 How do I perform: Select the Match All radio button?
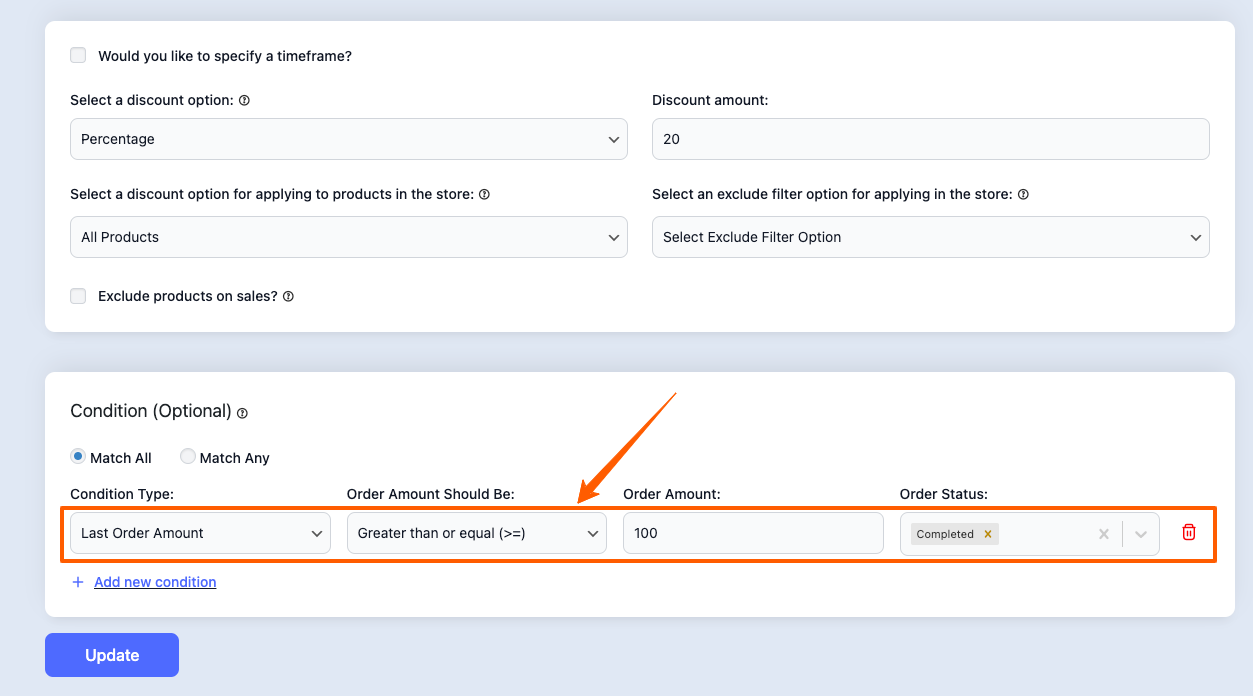78,457
